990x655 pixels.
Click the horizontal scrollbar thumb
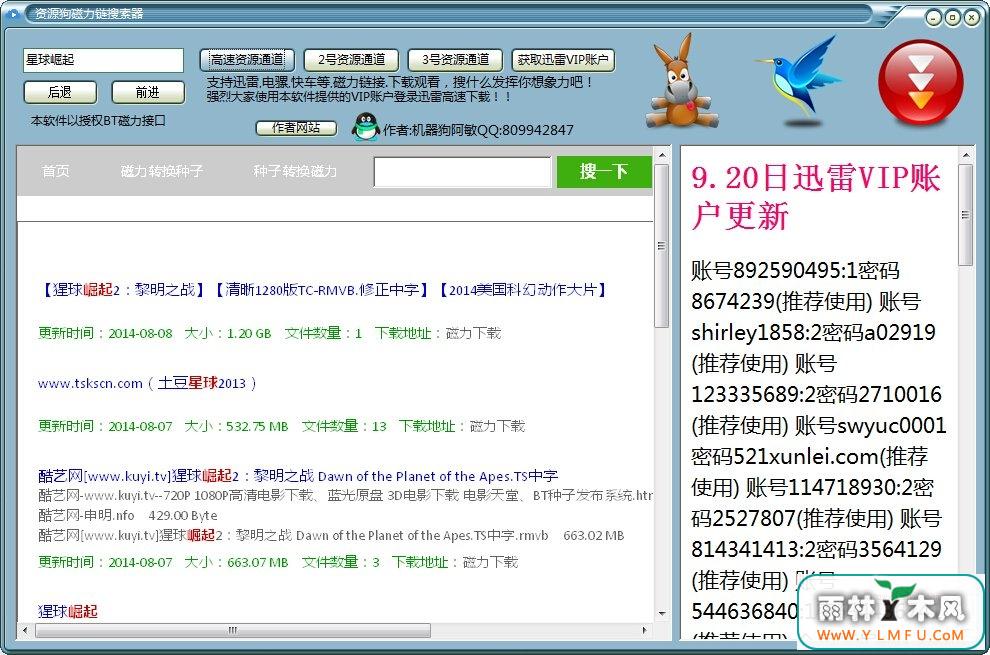point(233,630)
